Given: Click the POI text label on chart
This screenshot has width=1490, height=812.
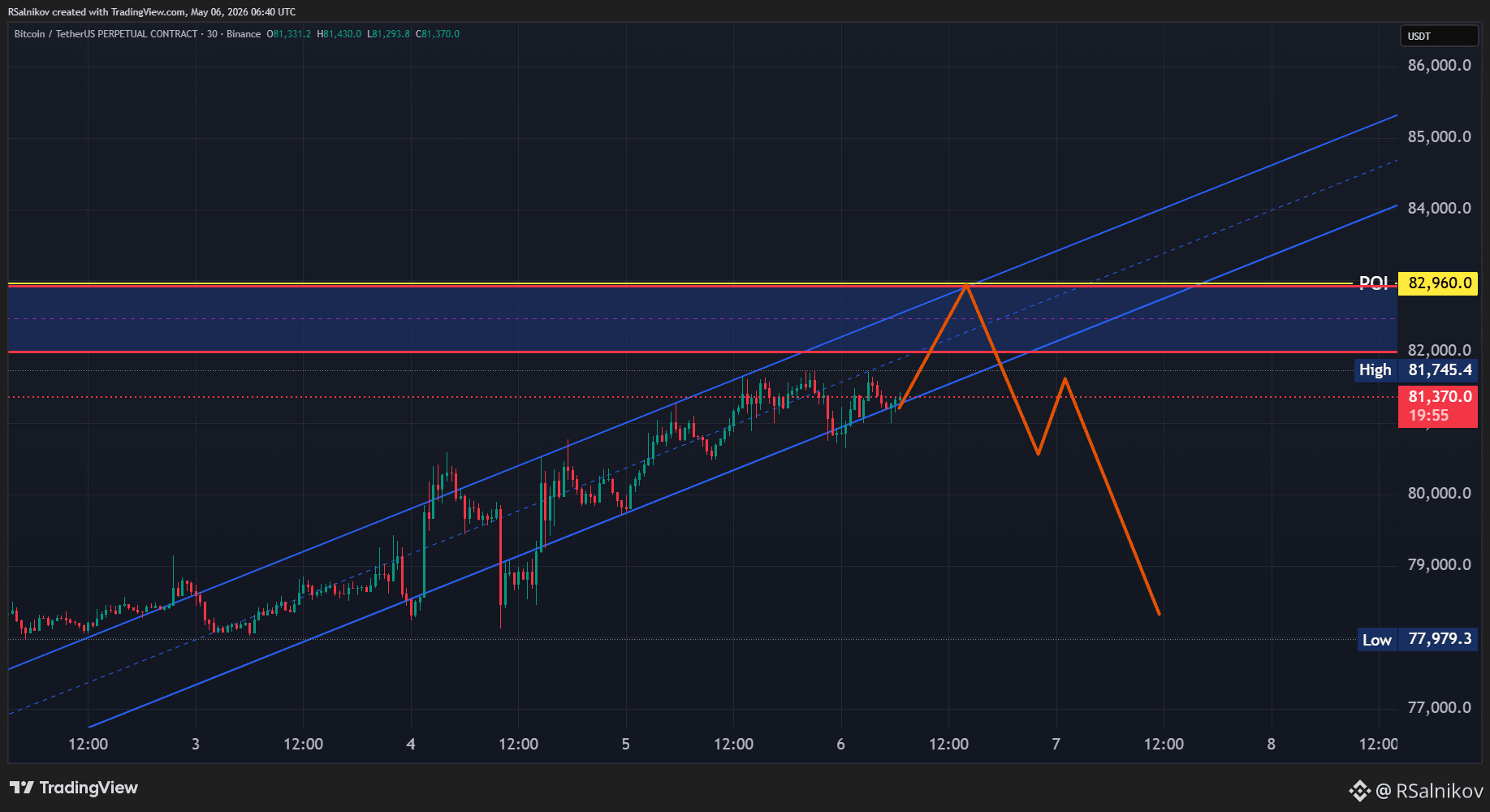Looking at the screenshot, I should pos(1374,283).
